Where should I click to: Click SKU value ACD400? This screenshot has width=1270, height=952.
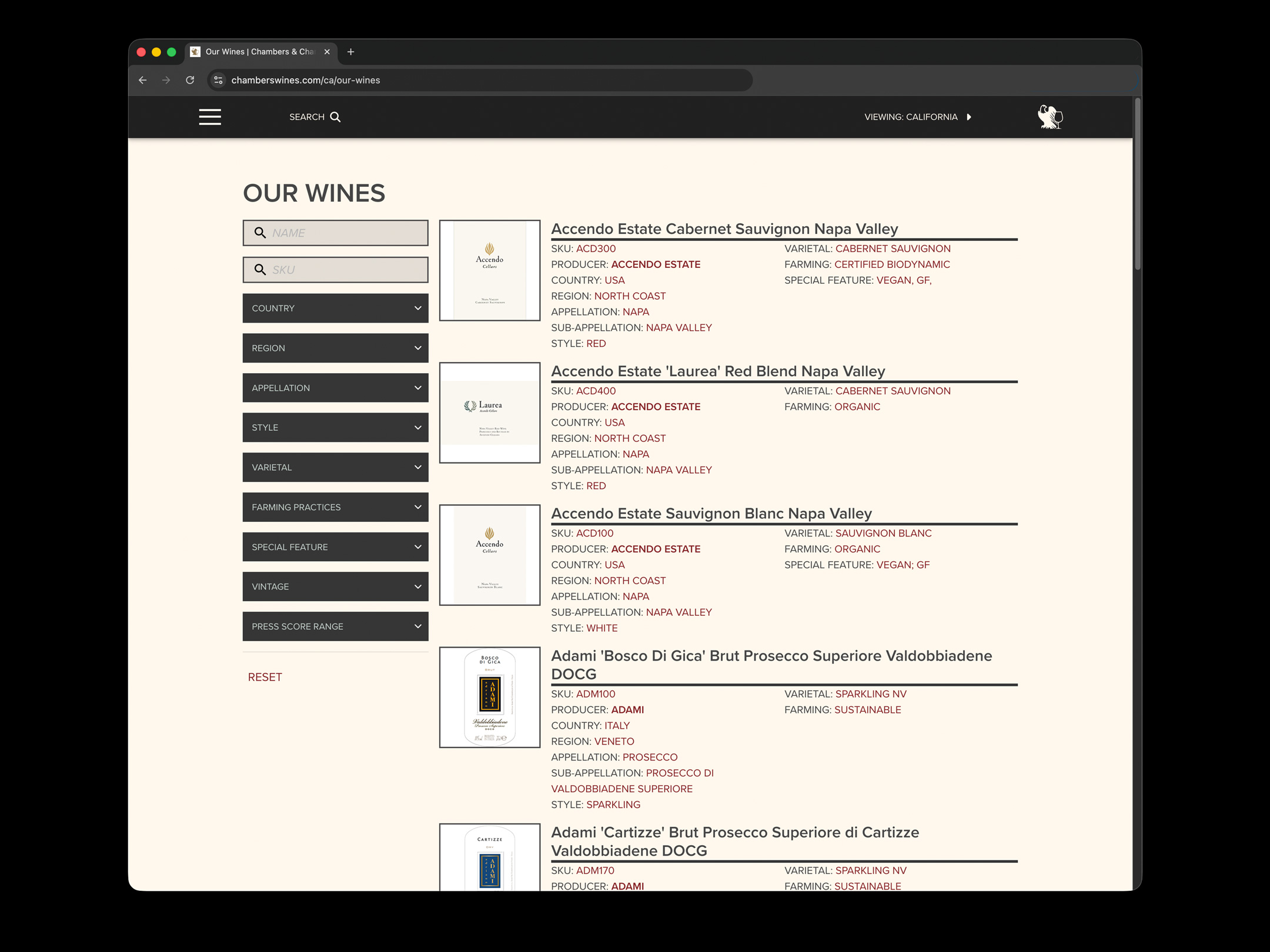coord(596,391)
